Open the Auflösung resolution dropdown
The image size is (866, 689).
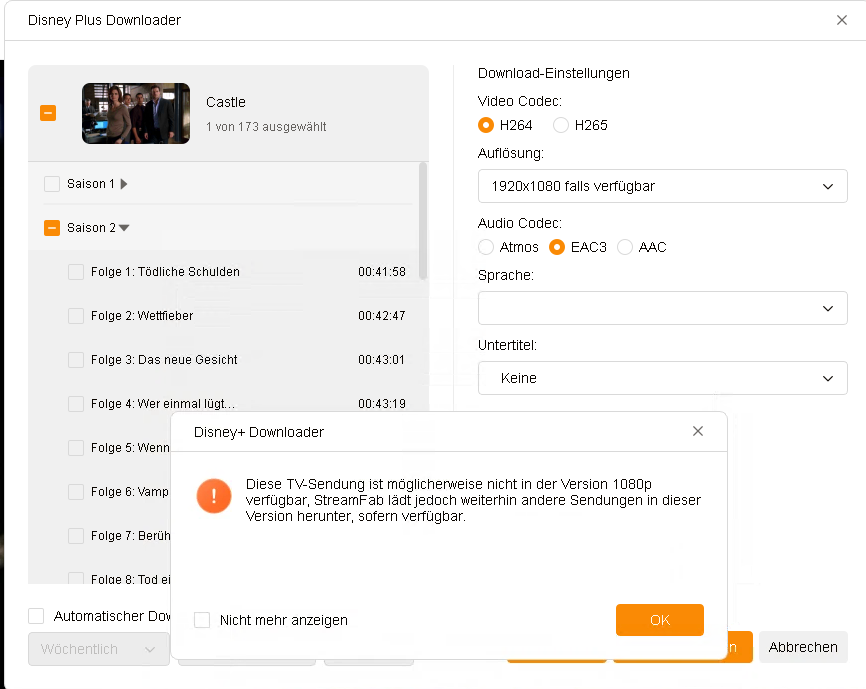[662, 186]
